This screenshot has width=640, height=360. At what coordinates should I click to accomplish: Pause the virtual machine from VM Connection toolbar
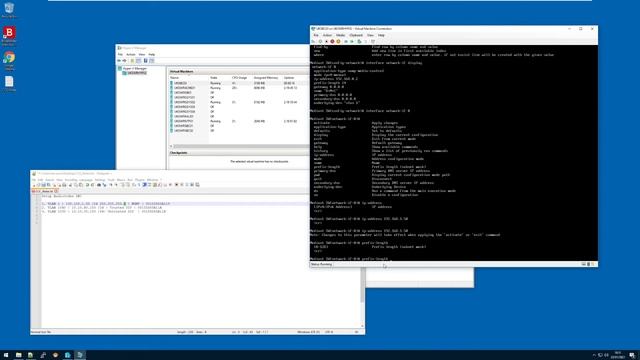[346, 41]
